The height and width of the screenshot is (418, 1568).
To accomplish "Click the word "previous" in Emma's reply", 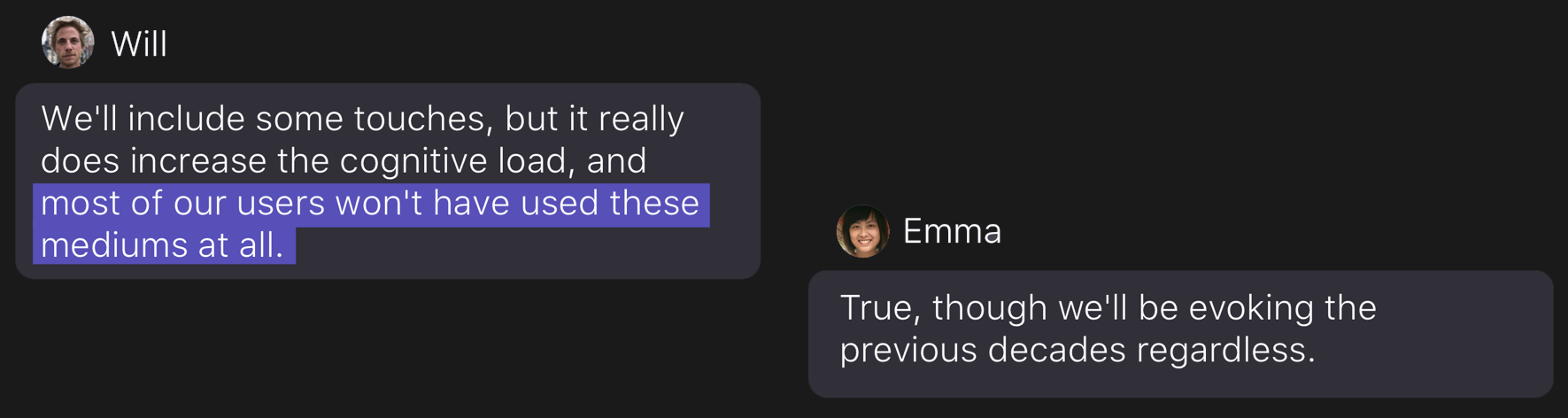I will point(908,351).
